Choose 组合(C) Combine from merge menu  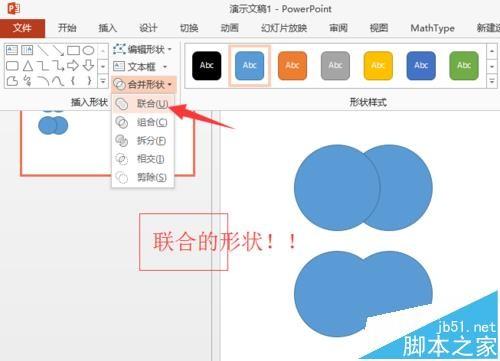[143, 123]
